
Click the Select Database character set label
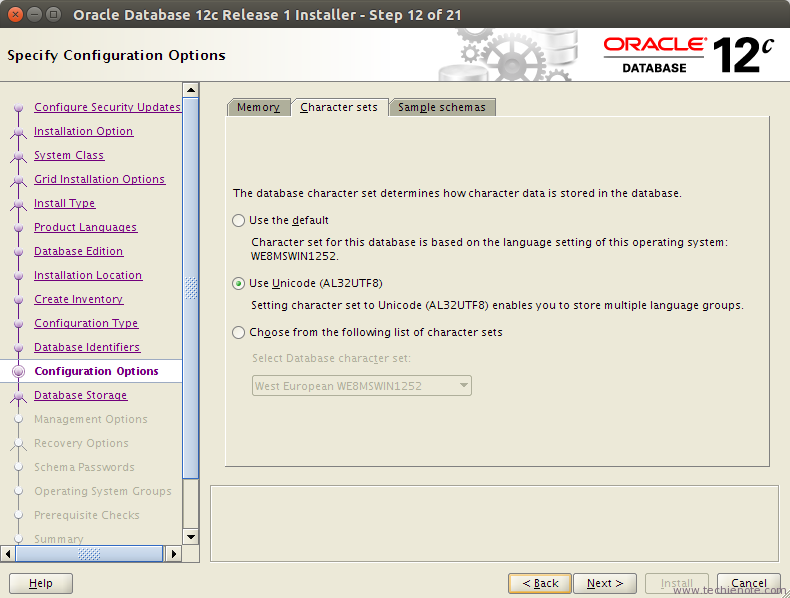332,358
